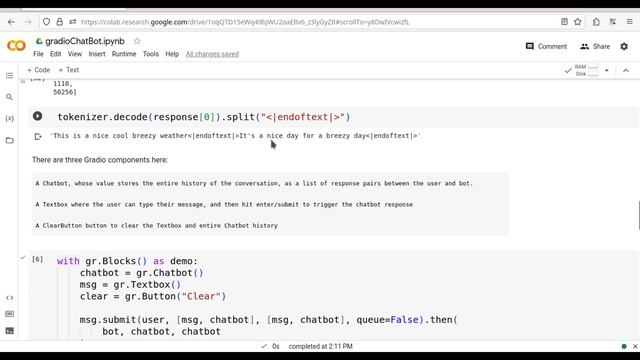The image size is (640, 360).
Task: Go back with the browser back arrow
Action: [11, 22]
